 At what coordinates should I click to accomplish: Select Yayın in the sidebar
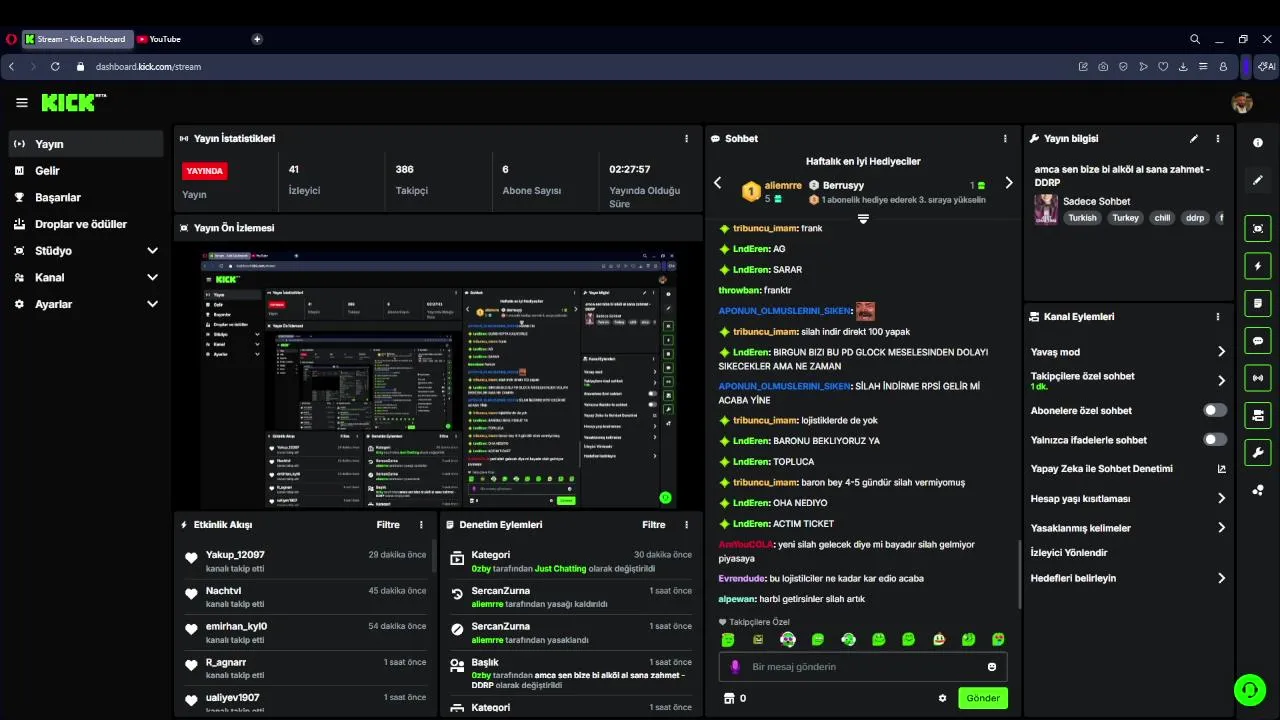(x=87, y=144)
